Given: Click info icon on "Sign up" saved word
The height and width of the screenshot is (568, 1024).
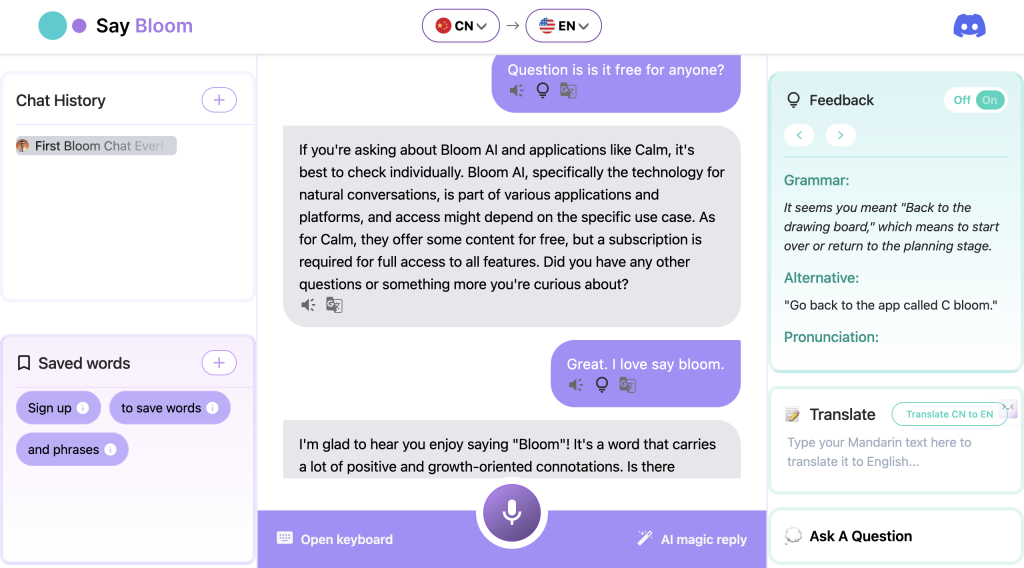Looking at the screenshot, I should [x=83, y=407].
